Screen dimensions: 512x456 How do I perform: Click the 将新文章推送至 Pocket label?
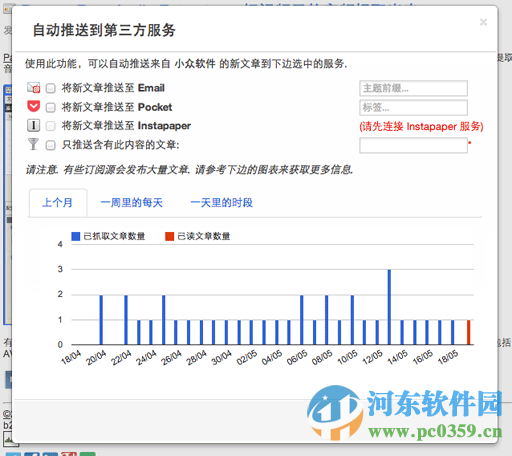click(x=117, y=107)
